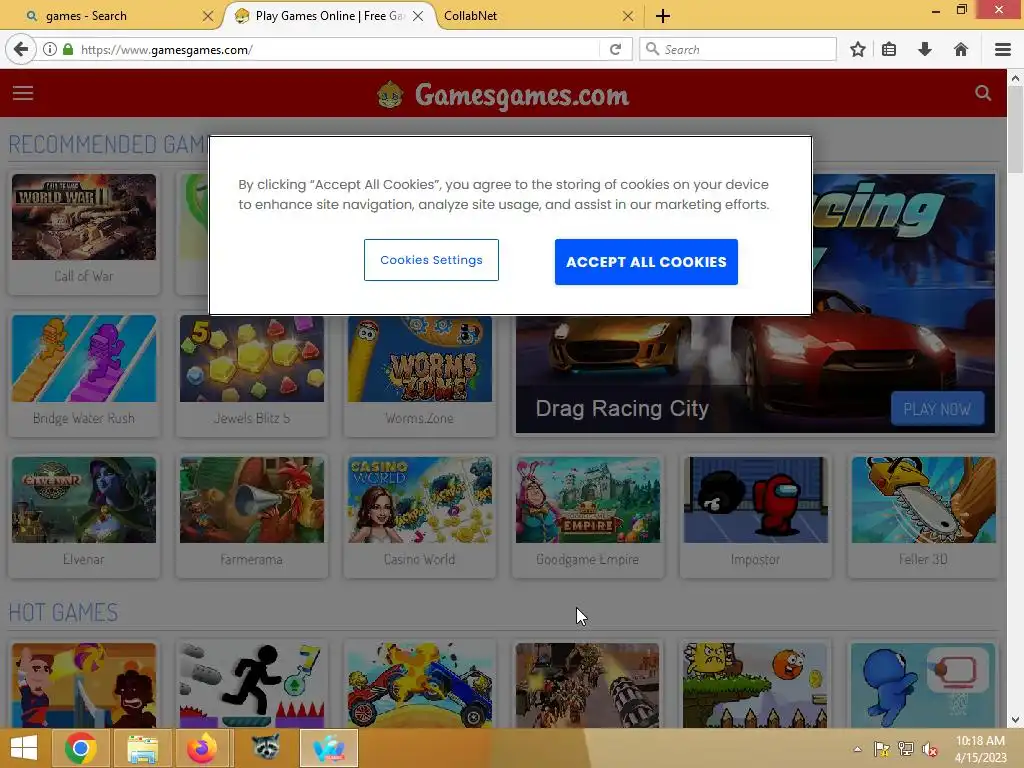Close the CollabNet tab
This screenshot has height=768, width=1024.
tap(628, 16)
